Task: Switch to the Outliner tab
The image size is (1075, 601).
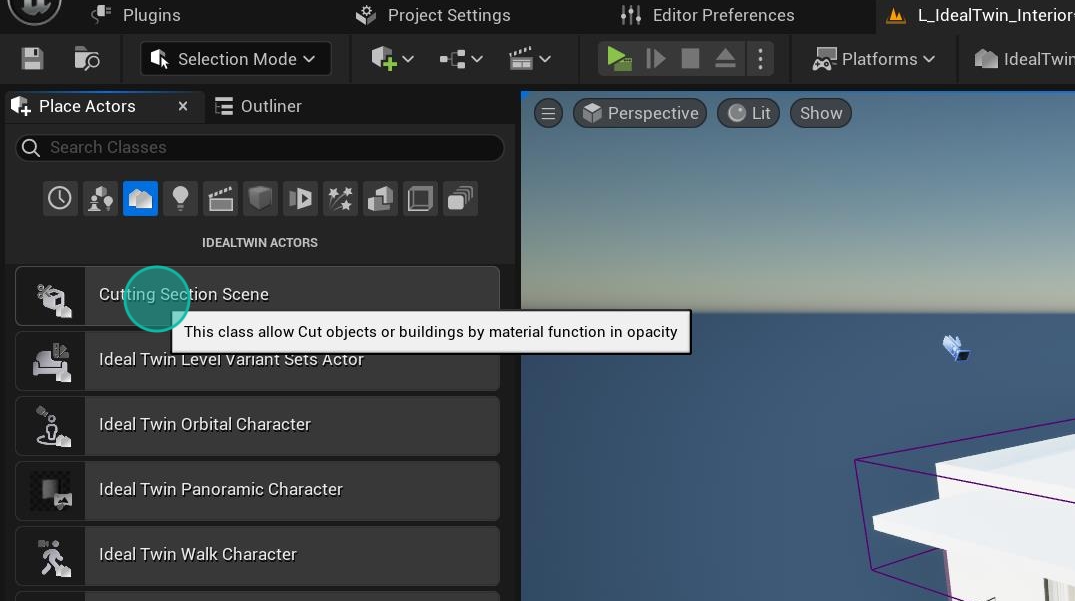Action: [x=258, y=106]
